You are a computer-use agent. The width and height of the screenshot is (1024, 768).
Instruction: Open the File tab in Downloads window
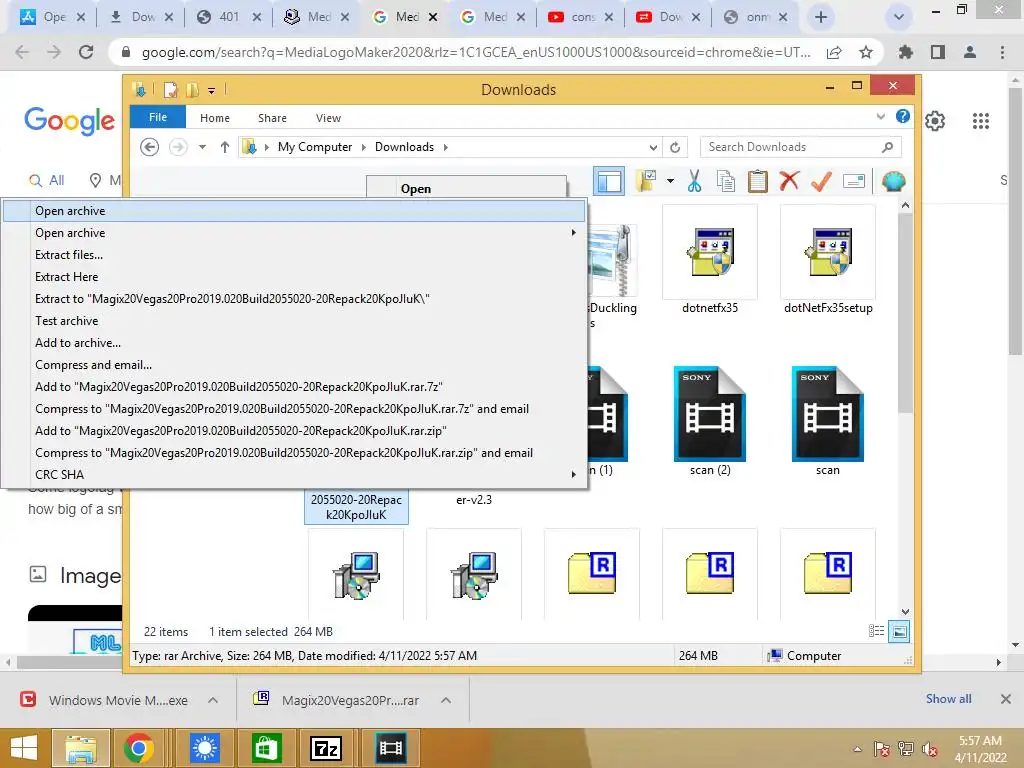pos(158,117)
